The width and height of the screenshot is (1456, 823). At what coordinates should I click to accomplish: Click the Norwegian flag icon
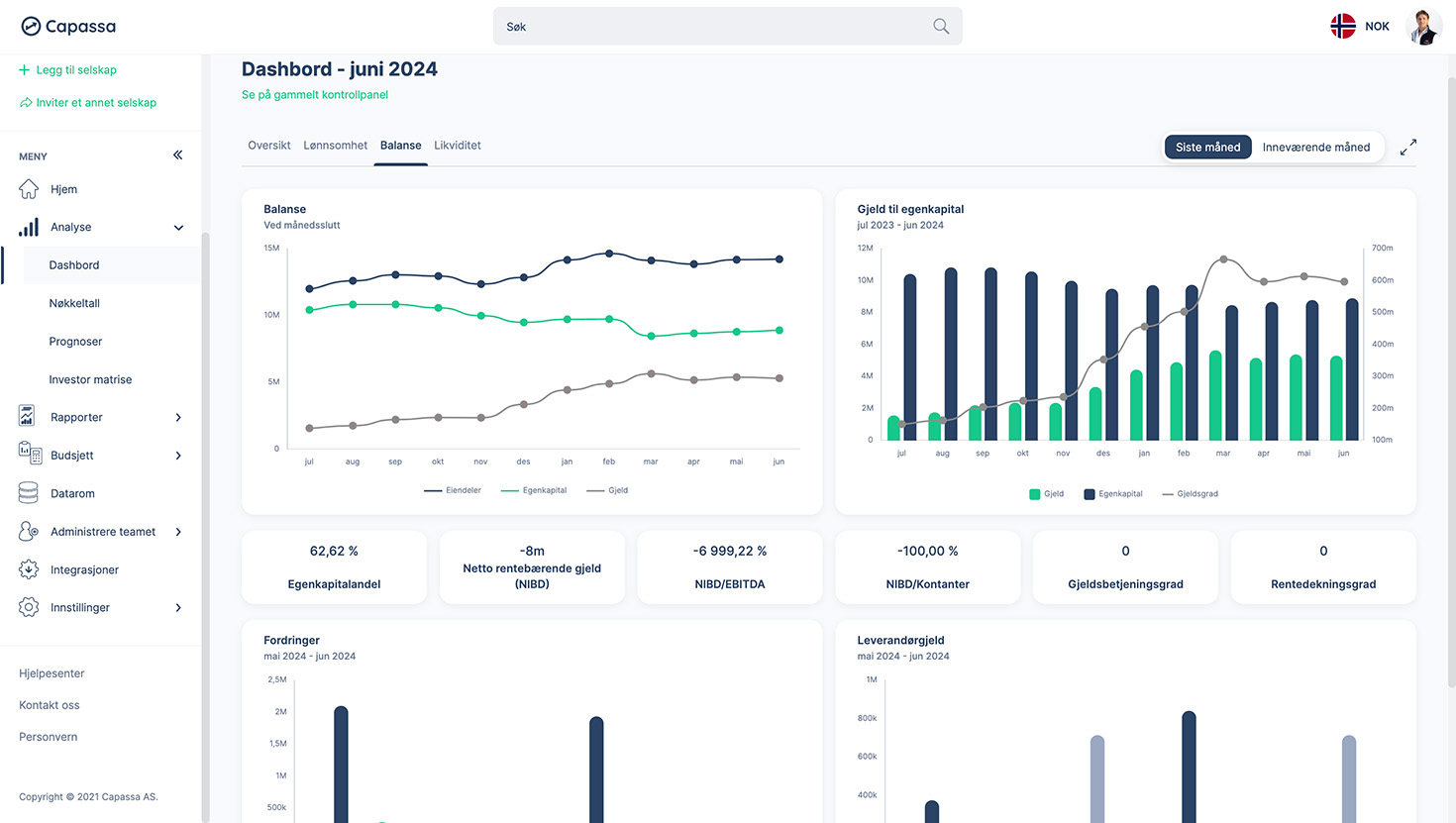1343,27
